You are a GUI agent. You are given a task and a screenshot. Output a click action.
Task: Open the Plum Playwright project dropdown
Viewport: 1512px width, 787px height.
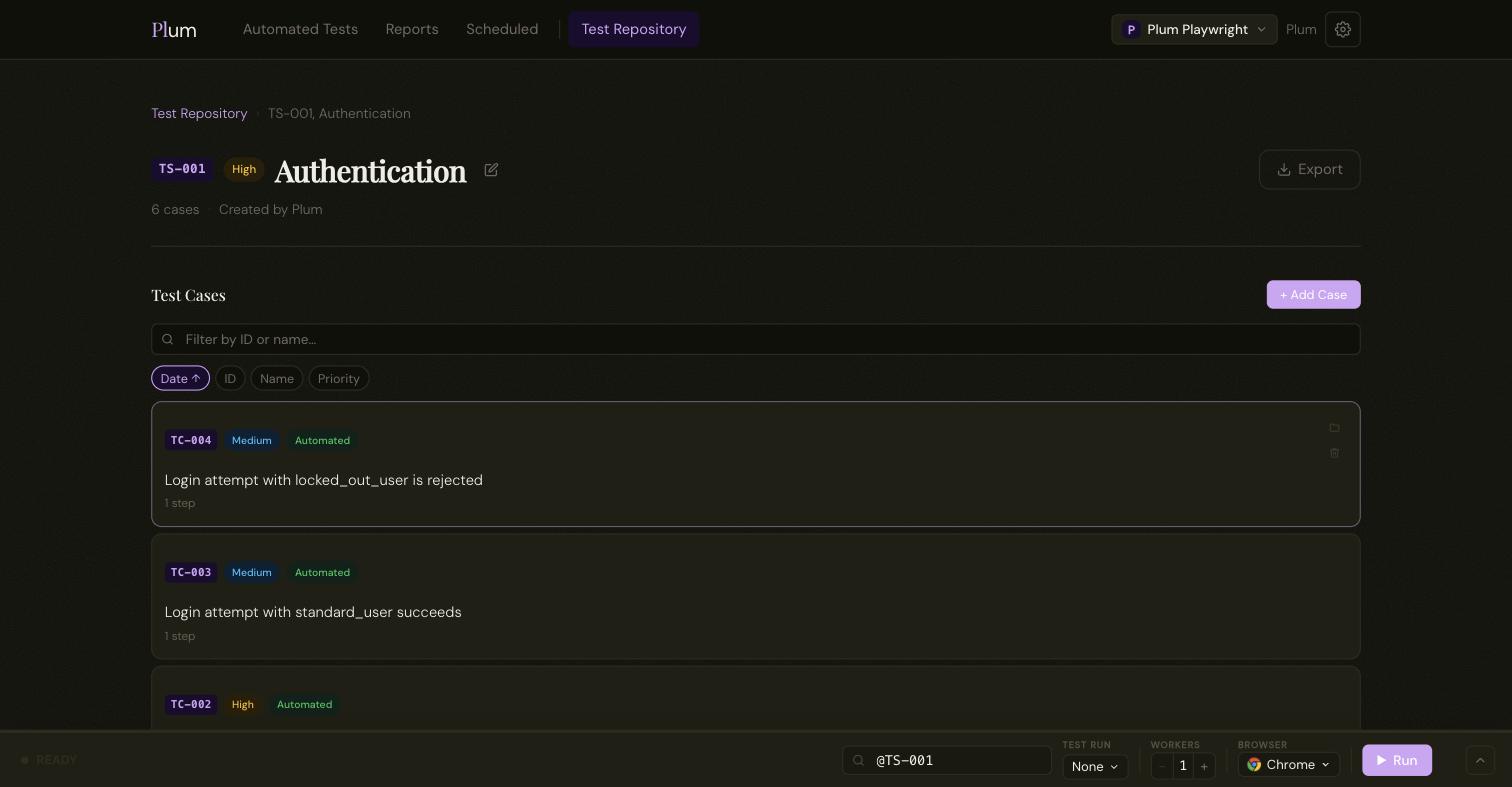1194,29
